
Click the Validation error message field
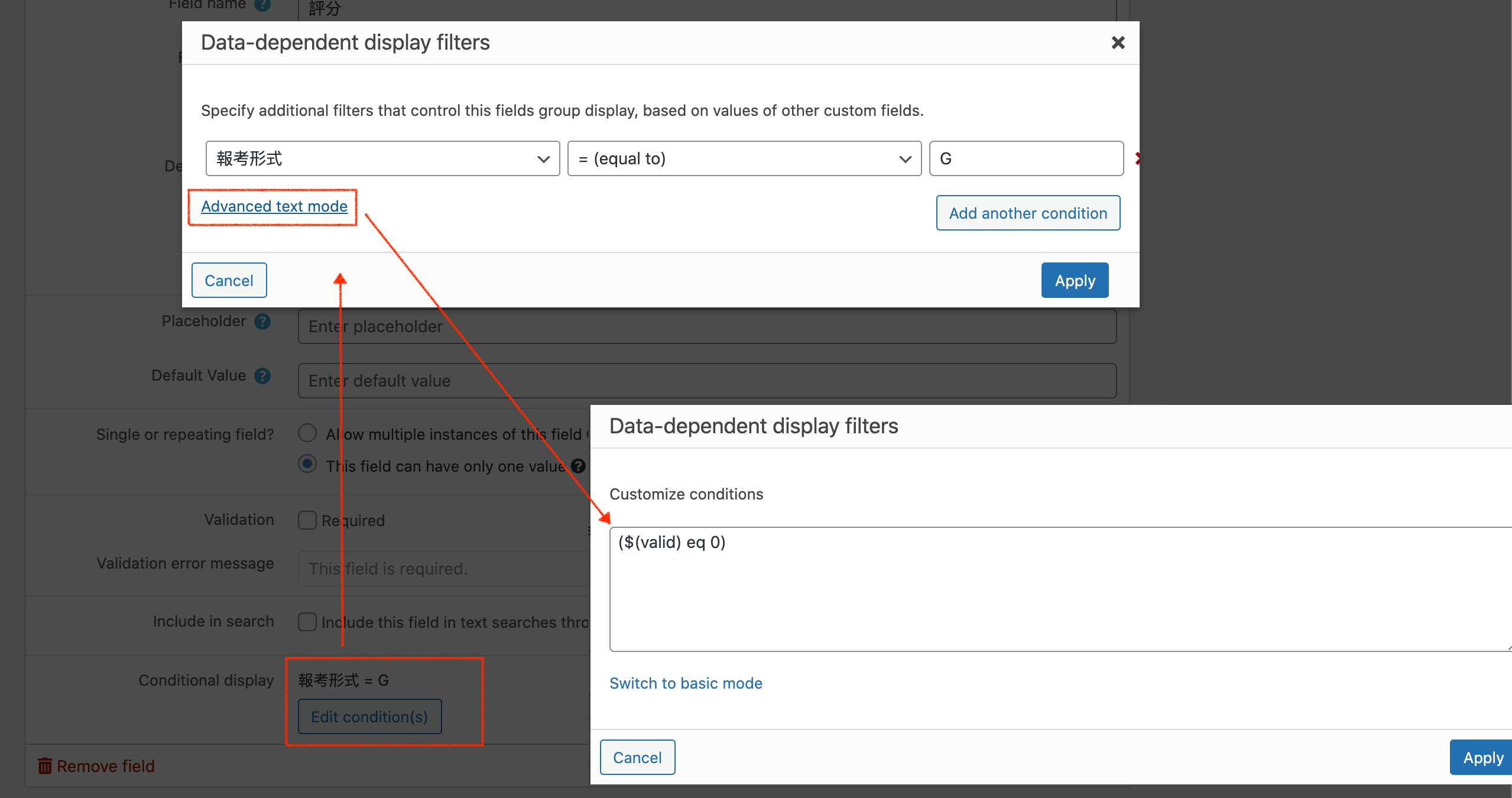pyautogui.click(x=444, y=569)
